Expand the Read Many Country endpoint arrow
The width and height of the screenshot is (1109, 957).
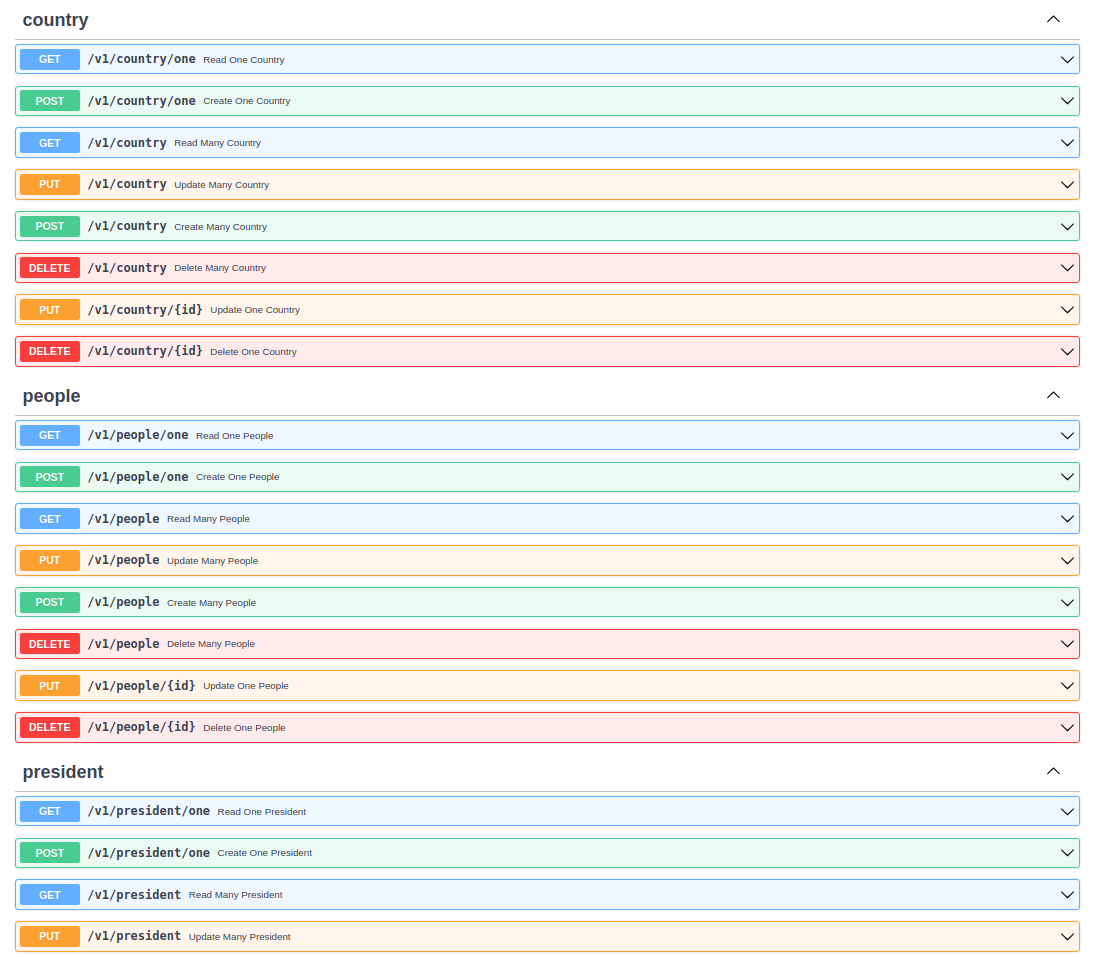coord(1067,143)
